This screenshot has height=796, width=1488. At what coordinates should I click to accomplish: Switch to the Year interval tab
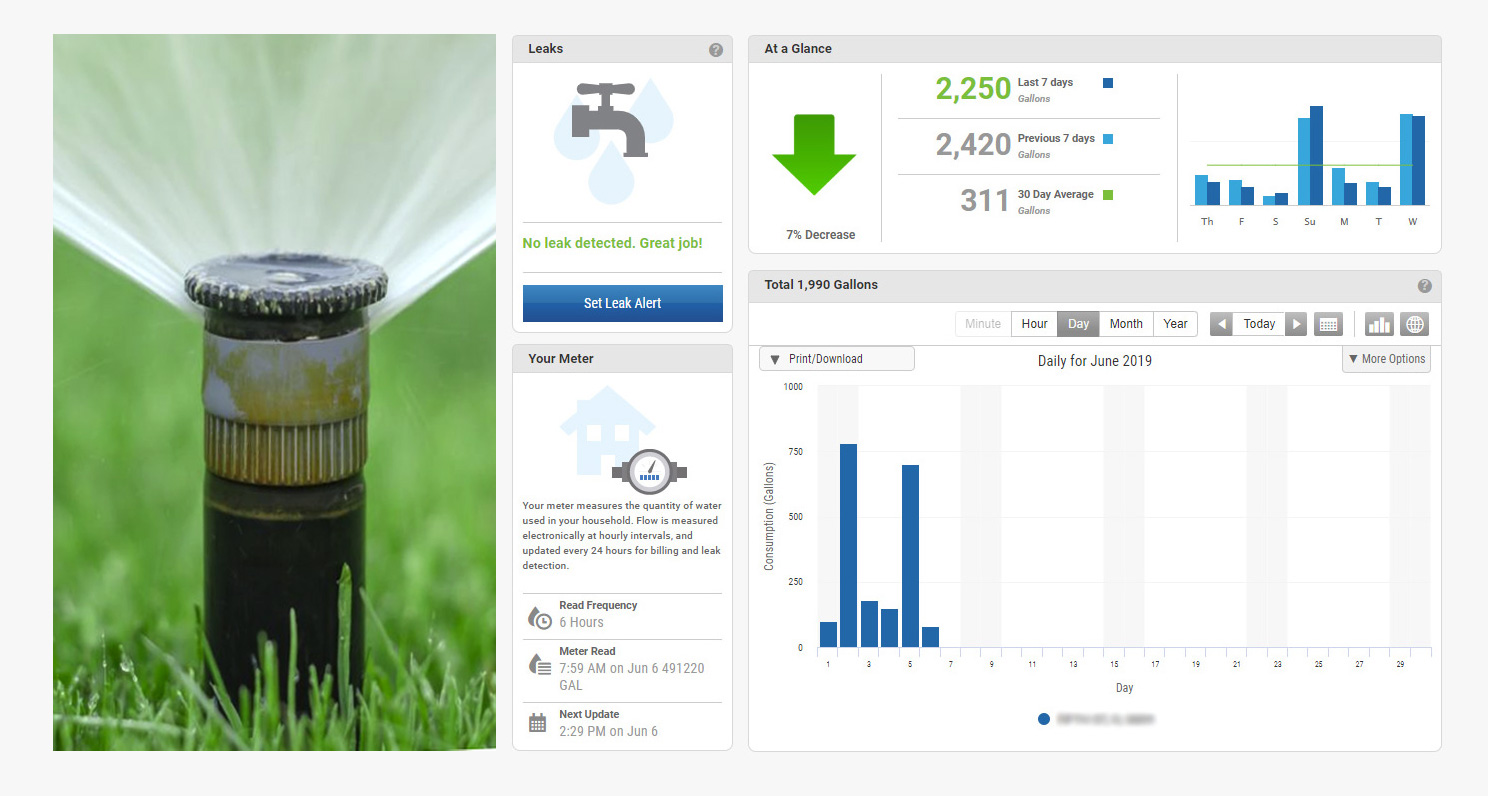click(x=1175, y=324)
